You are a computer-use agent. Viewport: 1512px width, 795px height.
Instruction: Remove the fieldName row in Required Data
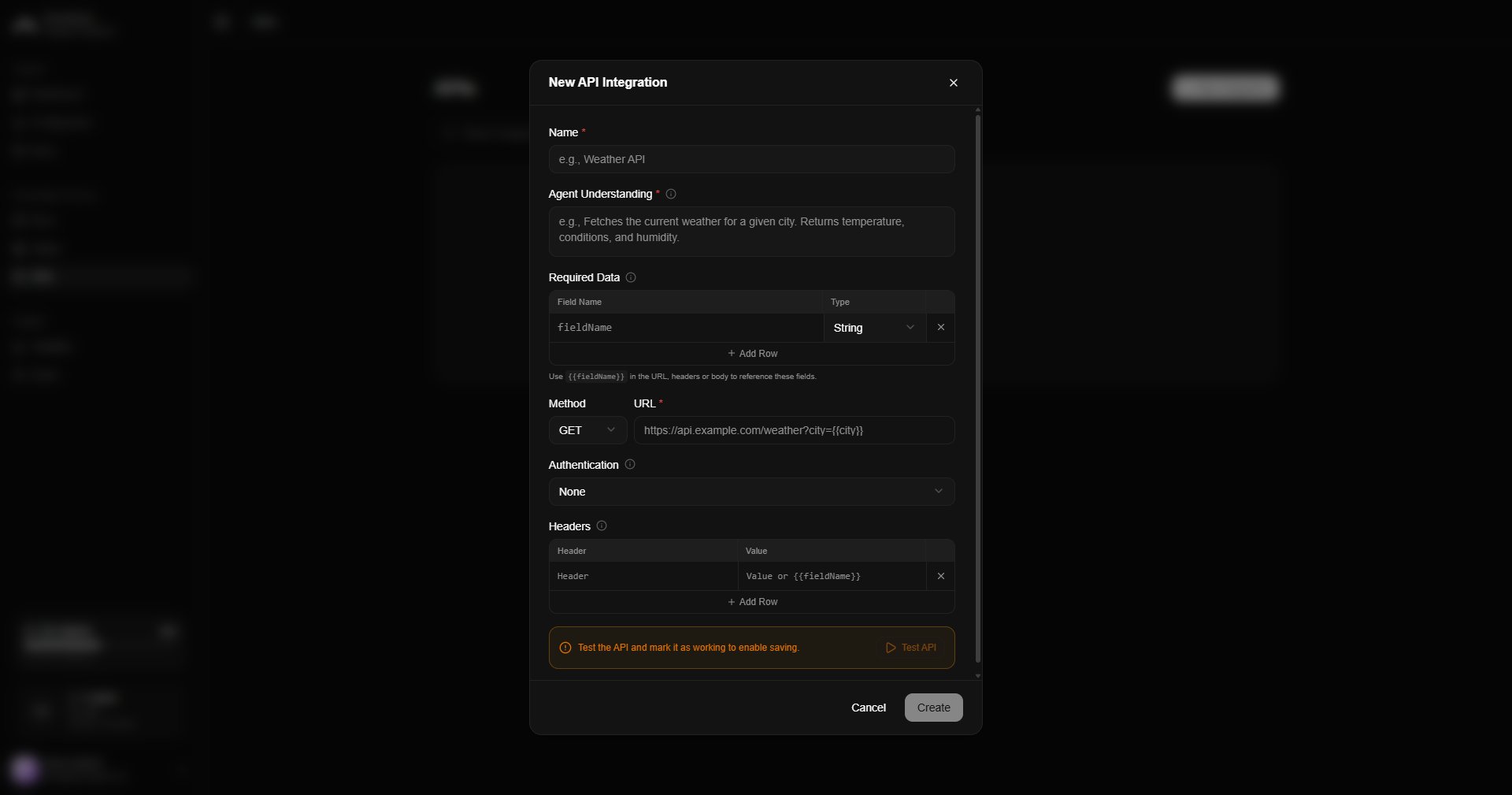click(x=940, y=327)
